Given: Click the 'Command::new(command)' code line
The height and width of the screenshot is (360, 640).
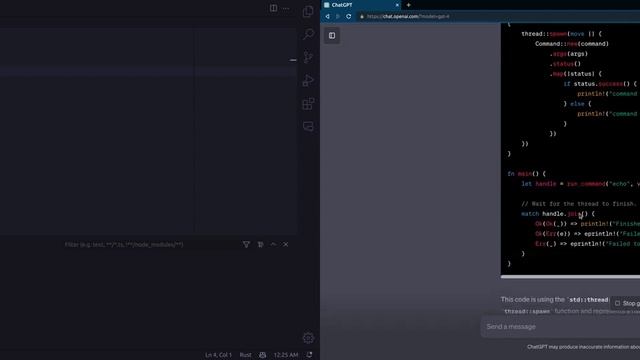Looking at the screenshot, I should point(572,44).
